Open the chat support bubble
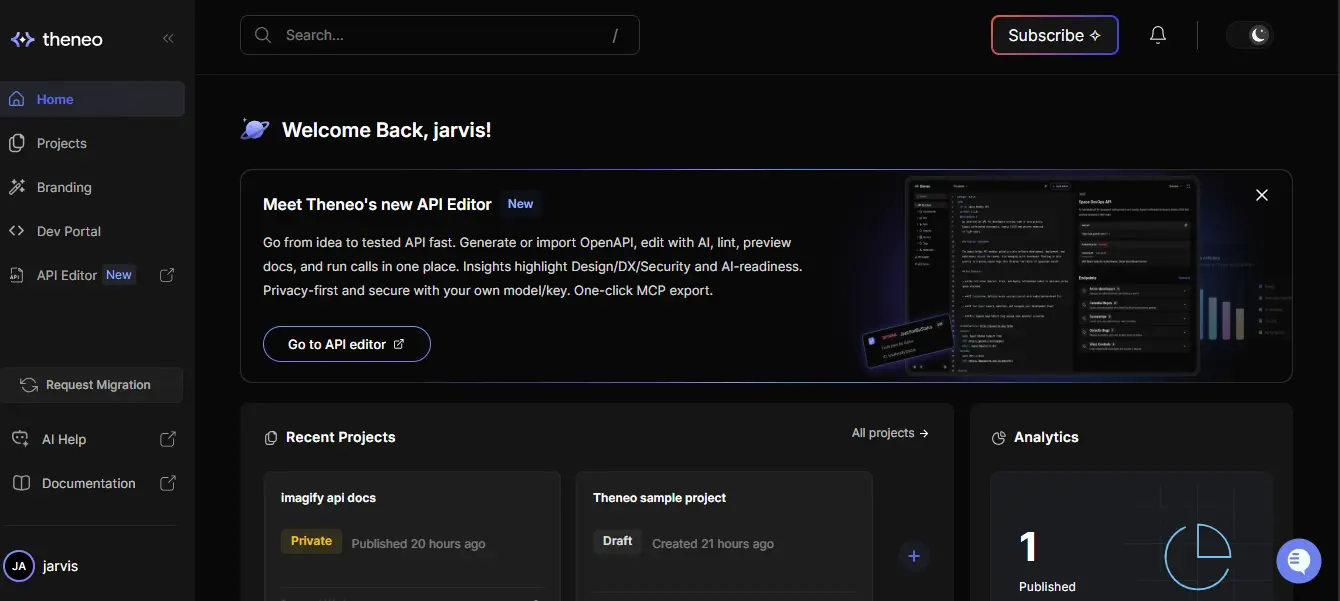 point(1298,560)
